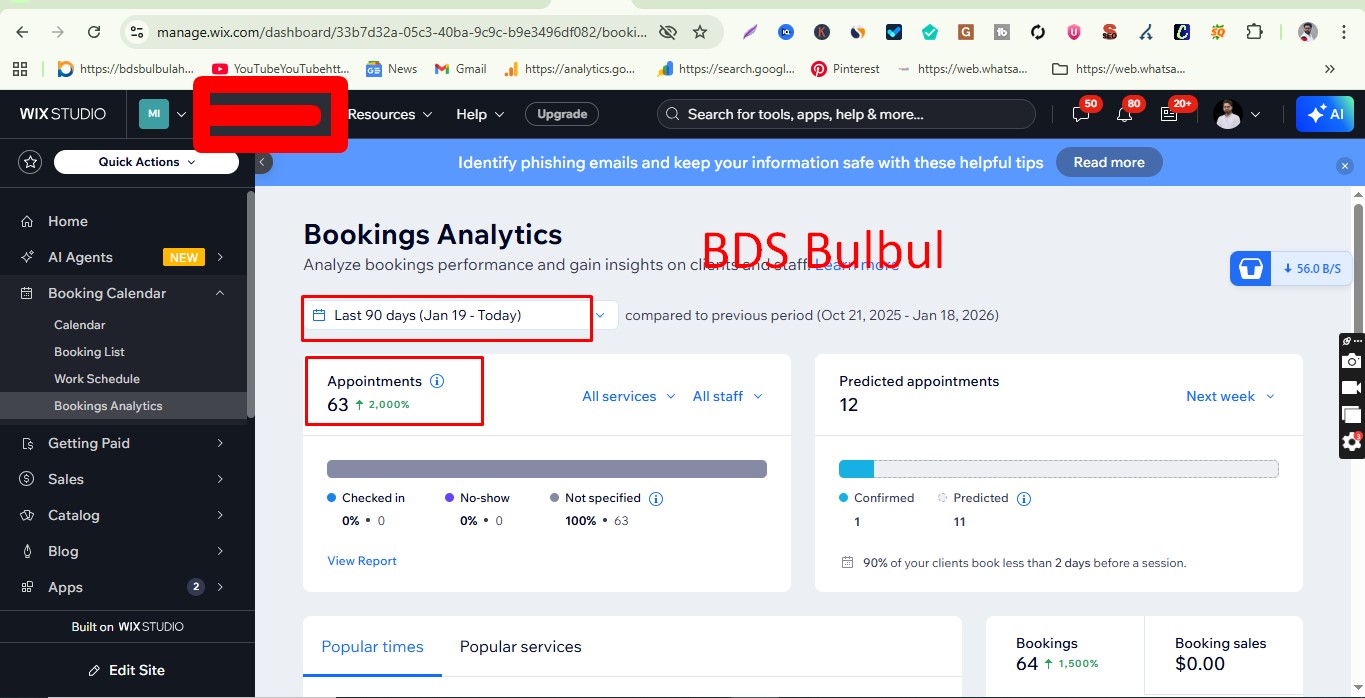Viewport: 1365px width, 698px height.
Task: Open the updates inbox icon showing 20+
Action: click(x=1170, y=115)
